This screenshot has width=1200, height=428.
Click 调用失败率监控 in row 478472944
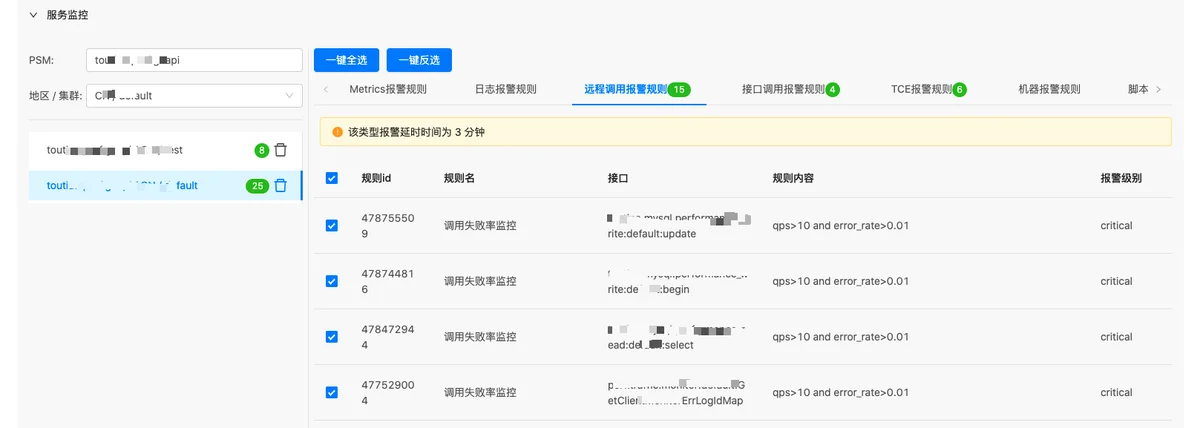coord(480,337)
